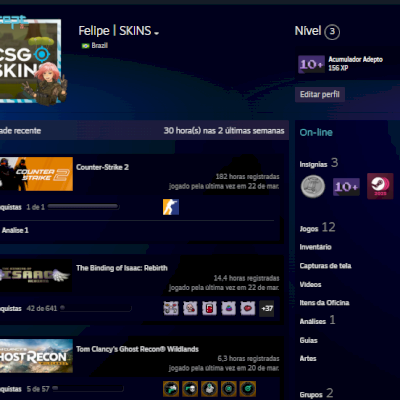Open the Counter-Strike 2 game banner

[x=36, y=174]
